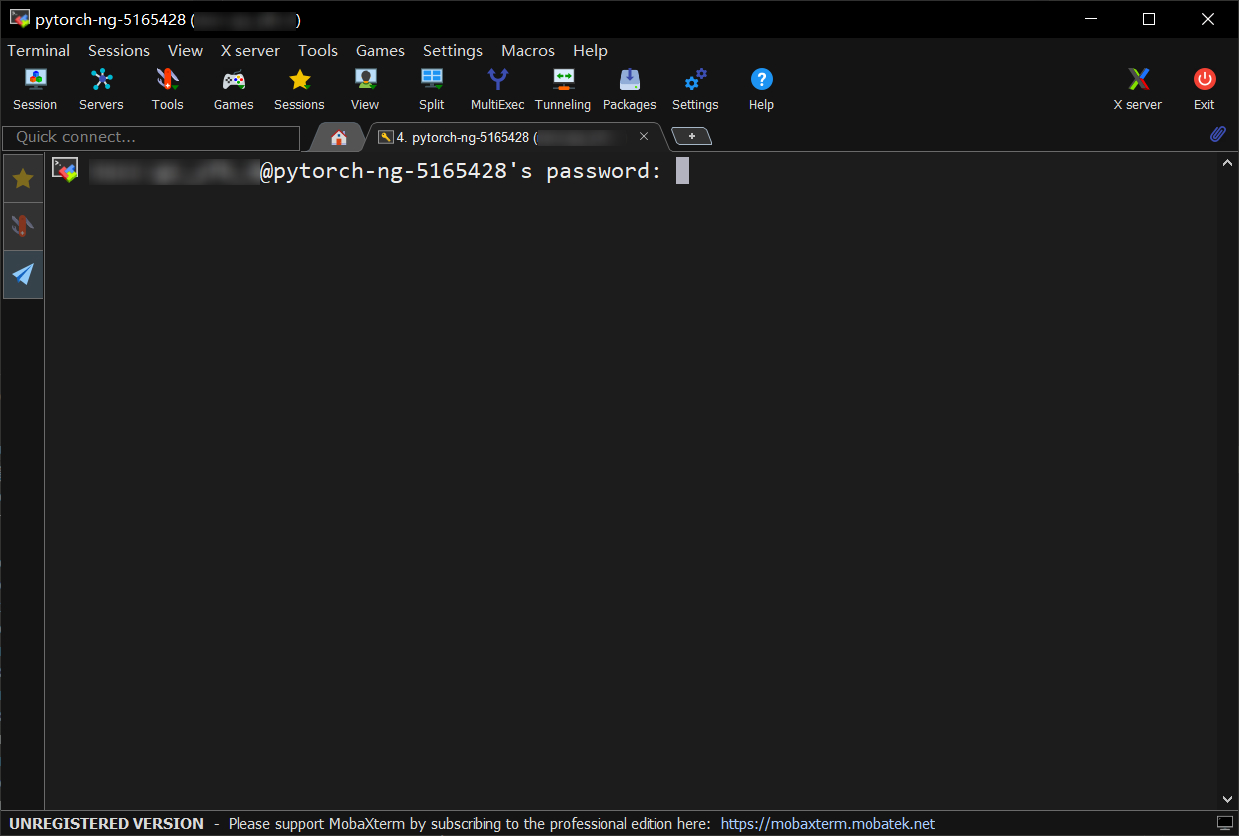Focus the Quick connect input field

coord(151,137)
